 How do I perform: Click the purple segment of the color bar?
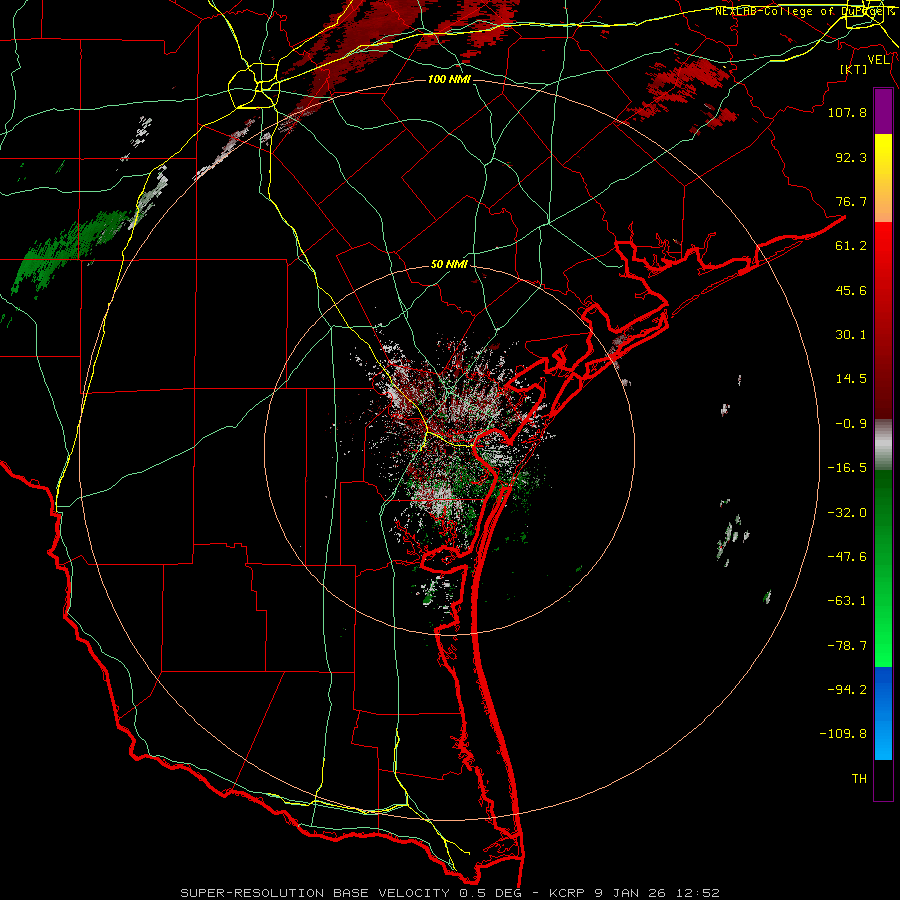coord(883,111)
